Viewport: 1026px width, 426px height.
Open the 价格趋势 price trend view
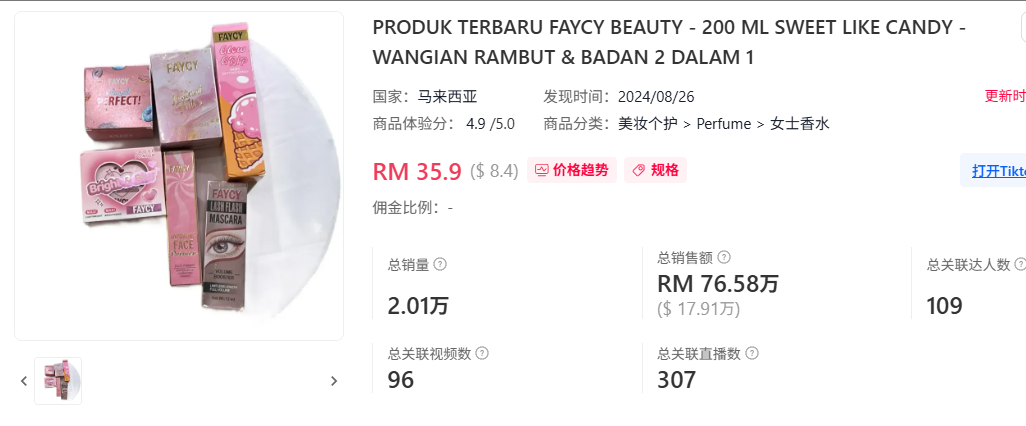click(572, 170)
